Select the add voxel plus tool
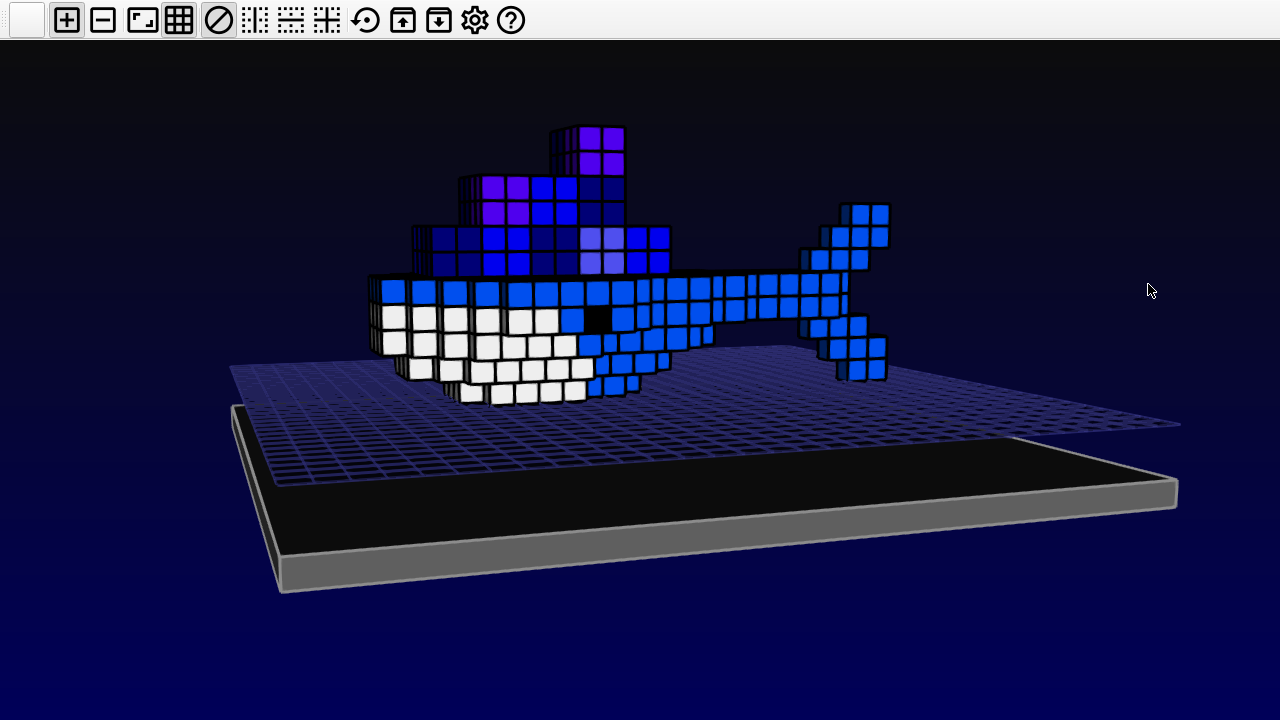Screen dimensions: 1280x720 click(x=67, y=20)
